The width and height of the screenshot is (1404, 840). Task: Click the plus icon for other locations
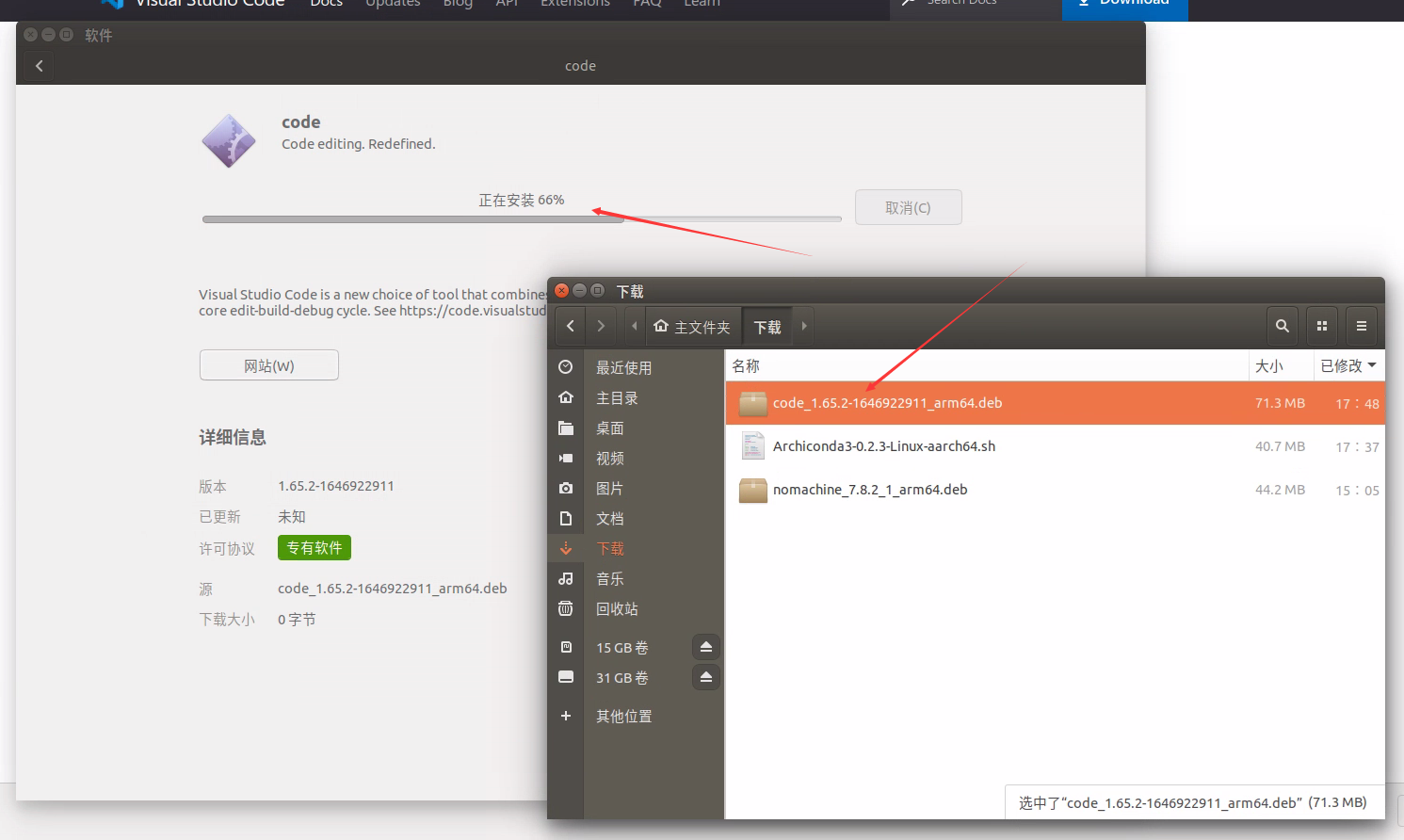coord(565,716)
